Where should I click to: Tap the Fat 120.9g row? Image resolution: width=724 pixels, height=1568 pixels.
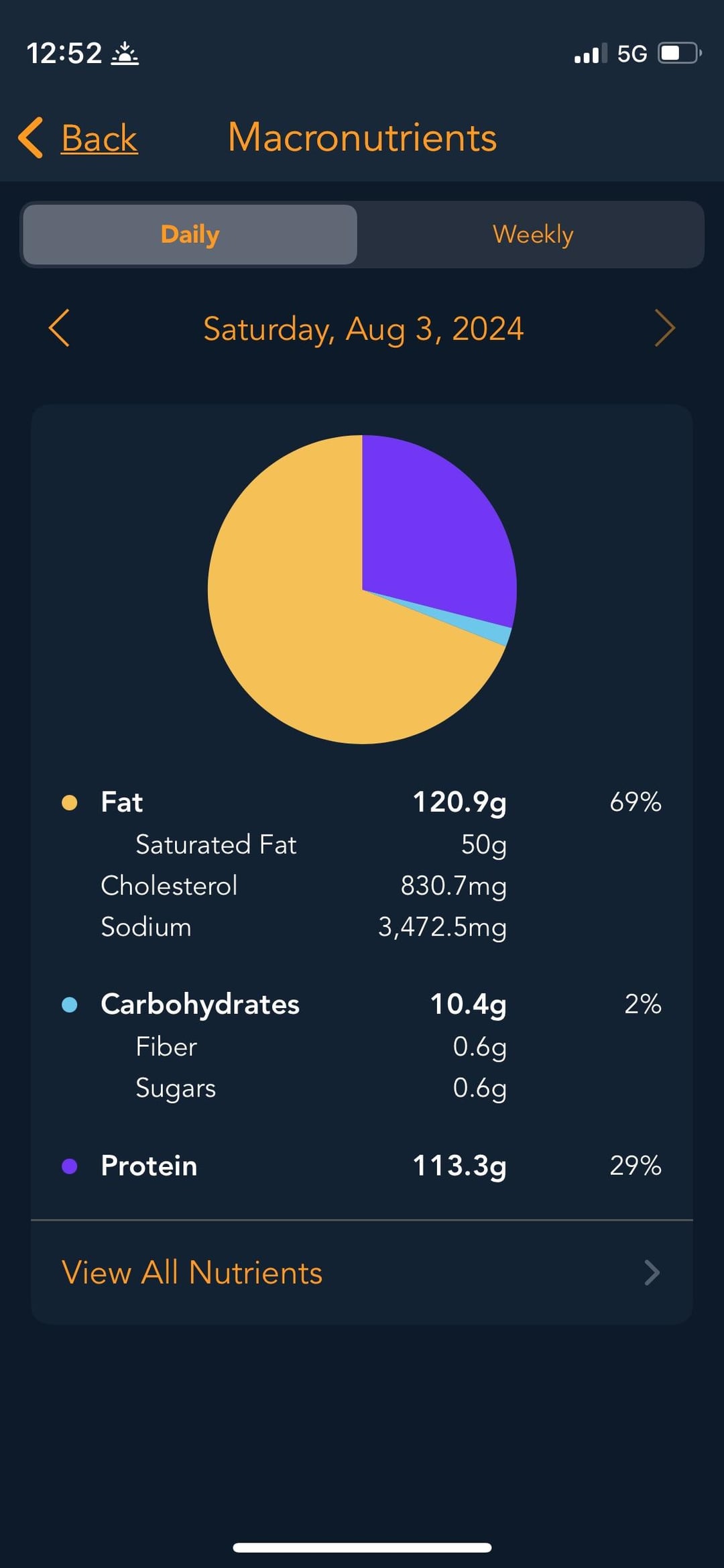click(362, 802)
